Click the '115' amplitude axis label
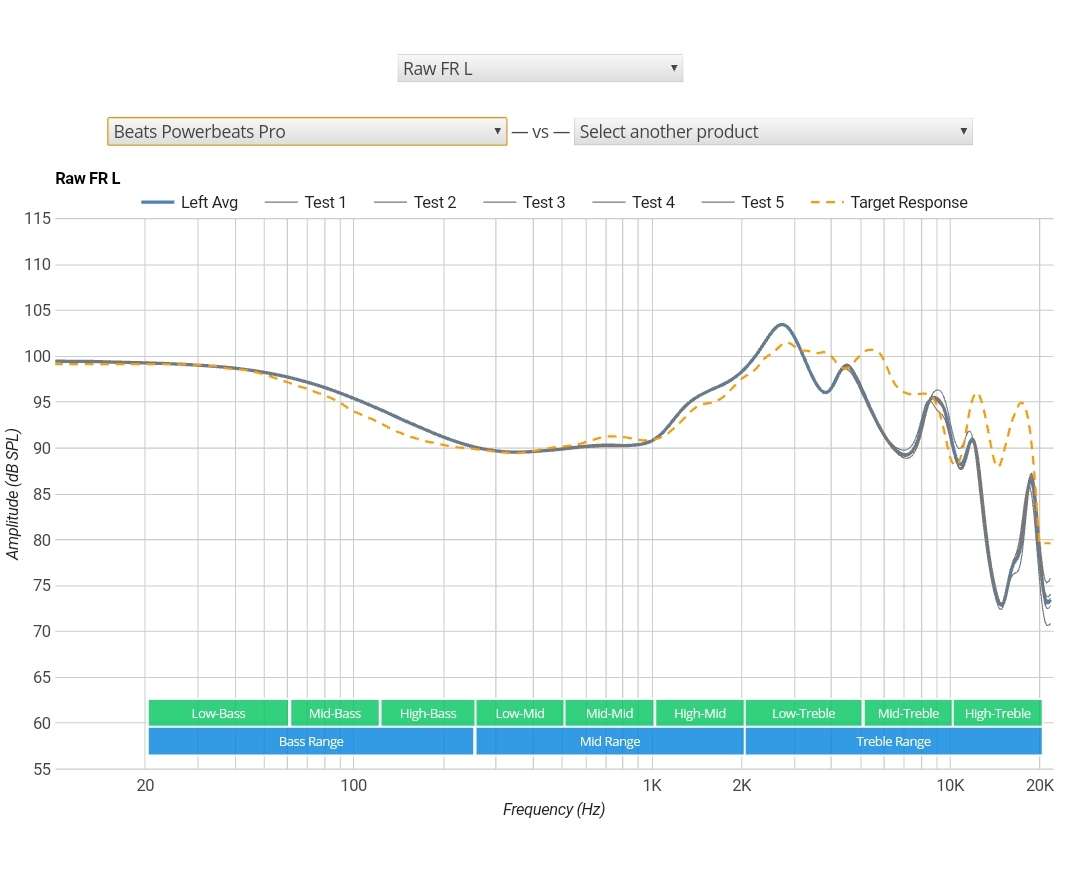The height and width of the screenshot is (894, 1080). pyautogui.click(x=37, y=218)
